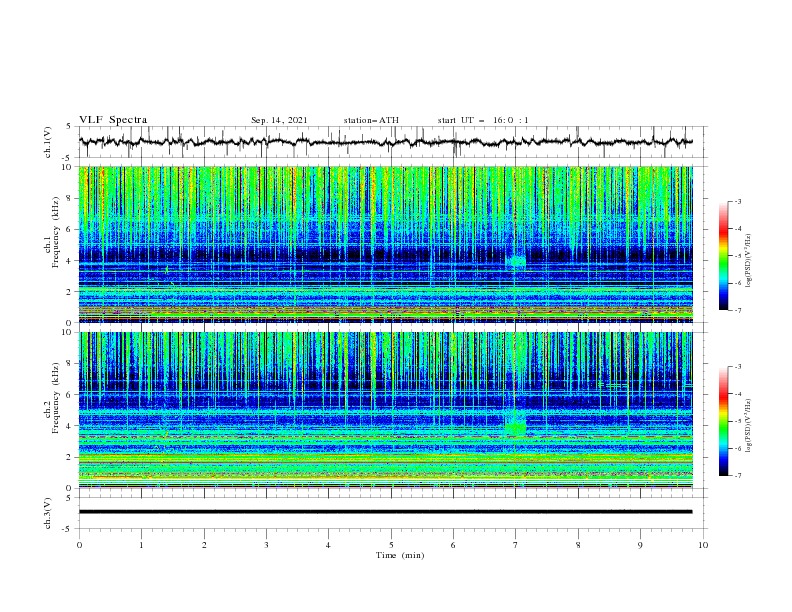The image size is (792, 612).
Task: Click the "2" frequency tick of ch.2 spectrogram
Action: (x=69, y=457)
